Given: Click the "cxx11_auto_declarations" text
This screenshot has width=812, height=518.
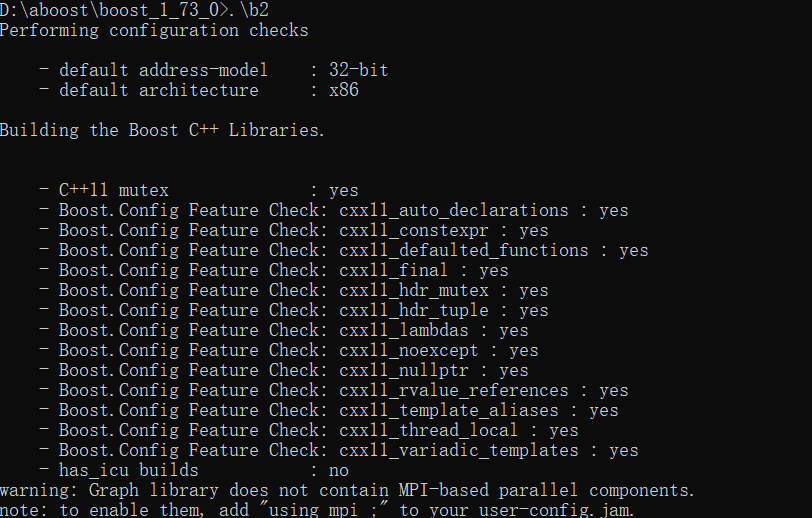Looking at the screenshot, I should (x=454, y=210).
